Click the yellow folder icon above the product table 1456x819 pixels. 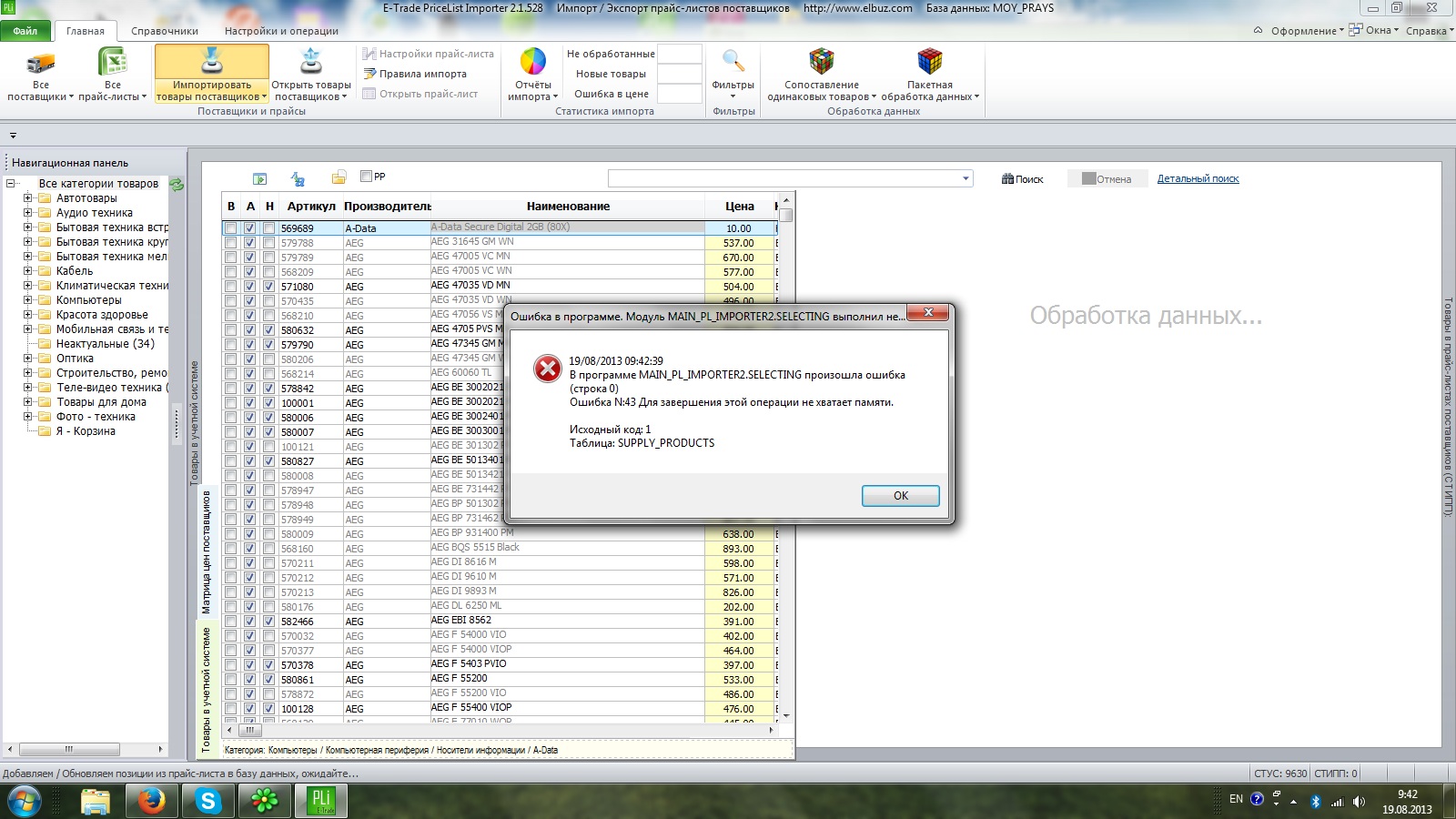click(x=339, y=177)
